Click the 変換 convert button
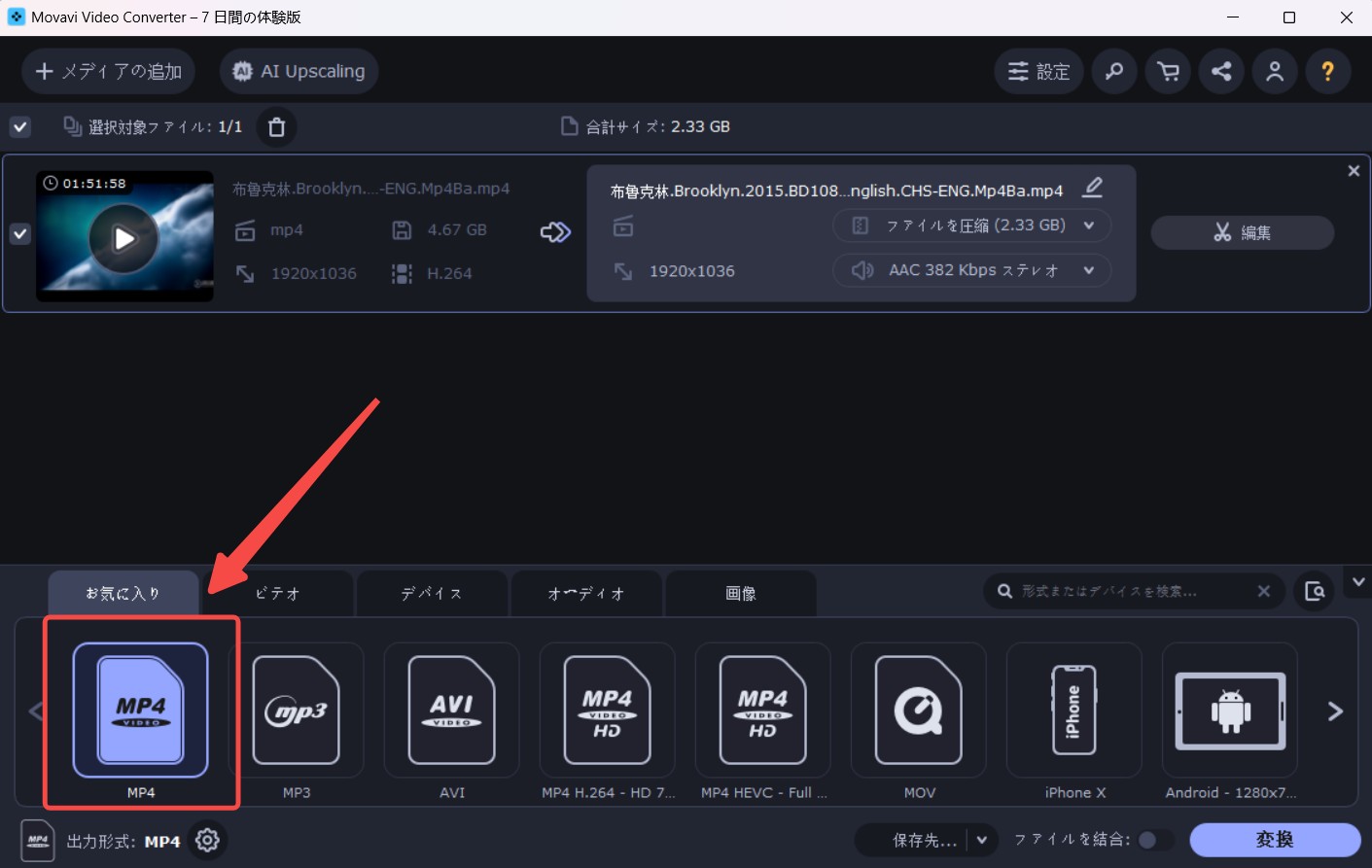Image resolution: width=1372 pixels, height=868 pixels. (1275, 840)
